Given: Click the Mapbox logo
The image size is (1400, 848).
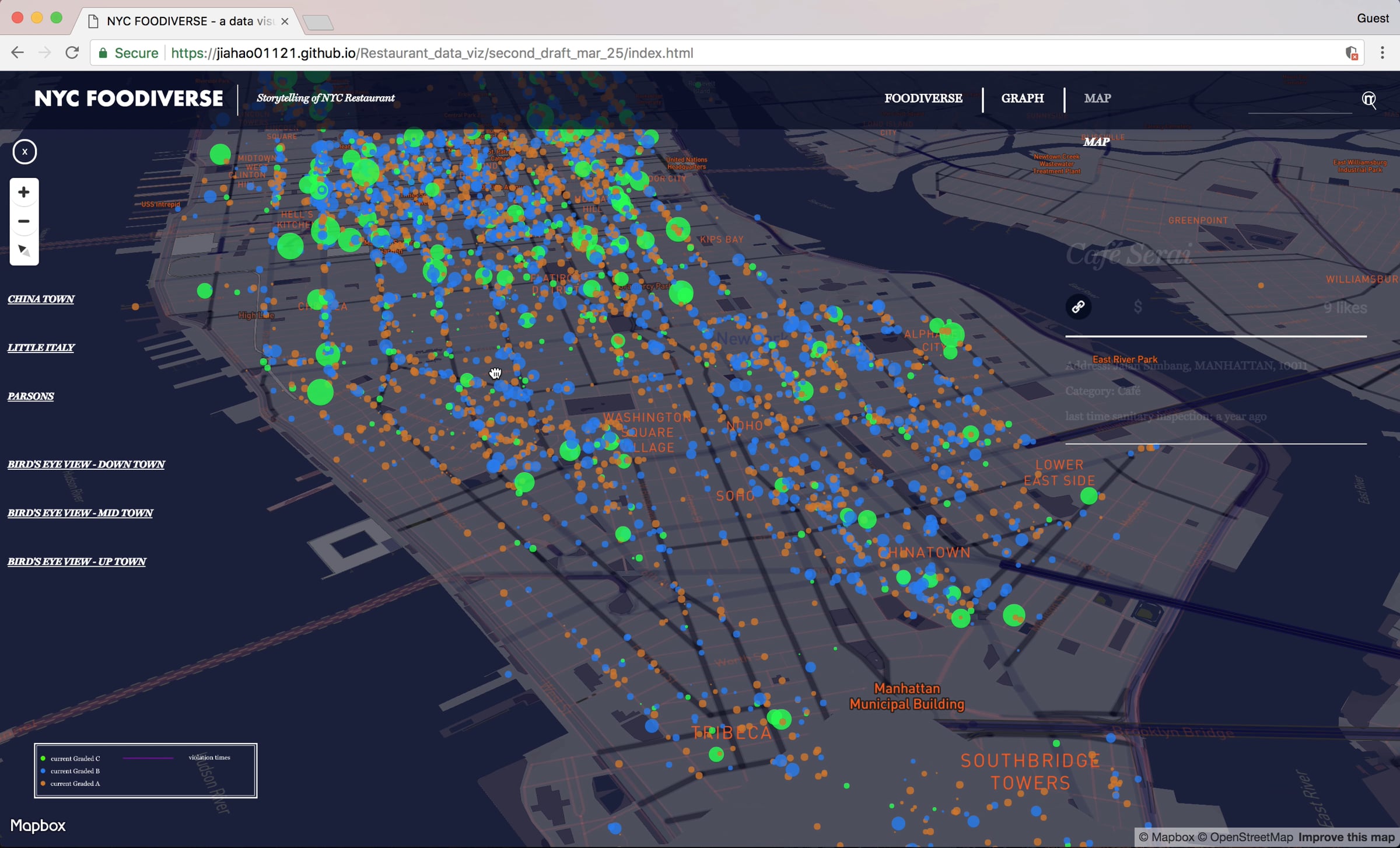Looking at the screenshot, I should pyautogui.click(x=38, y=825).
